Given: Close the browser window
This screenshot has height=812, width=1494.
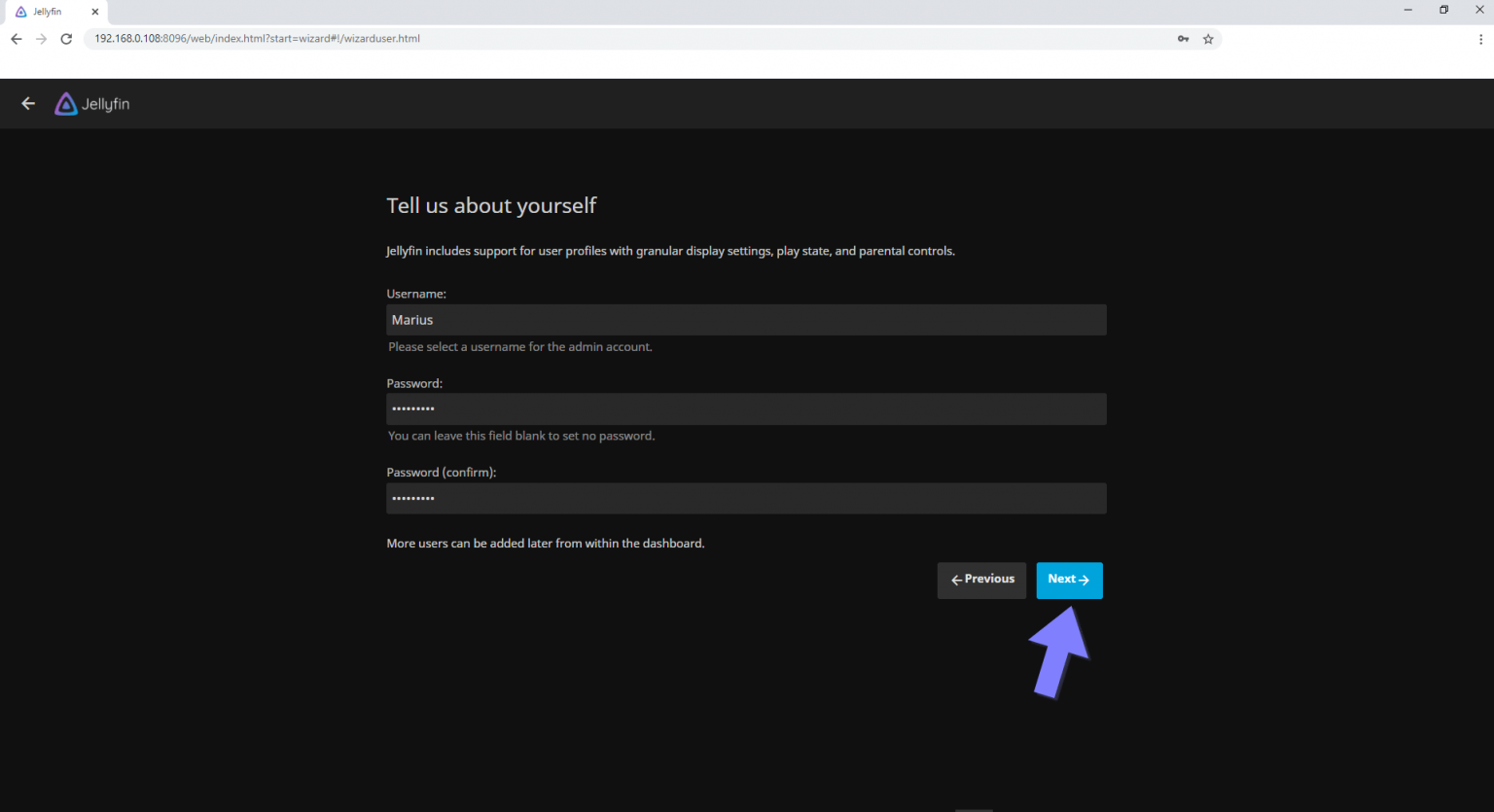Looking at the screenshot, I should [x=1480, y=10].
